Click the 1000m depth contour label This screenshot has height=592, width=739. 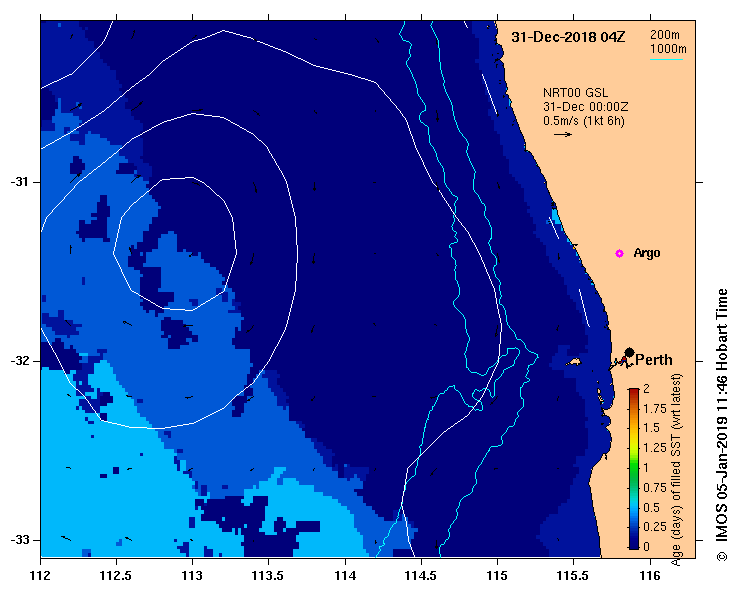pos(668,49)
